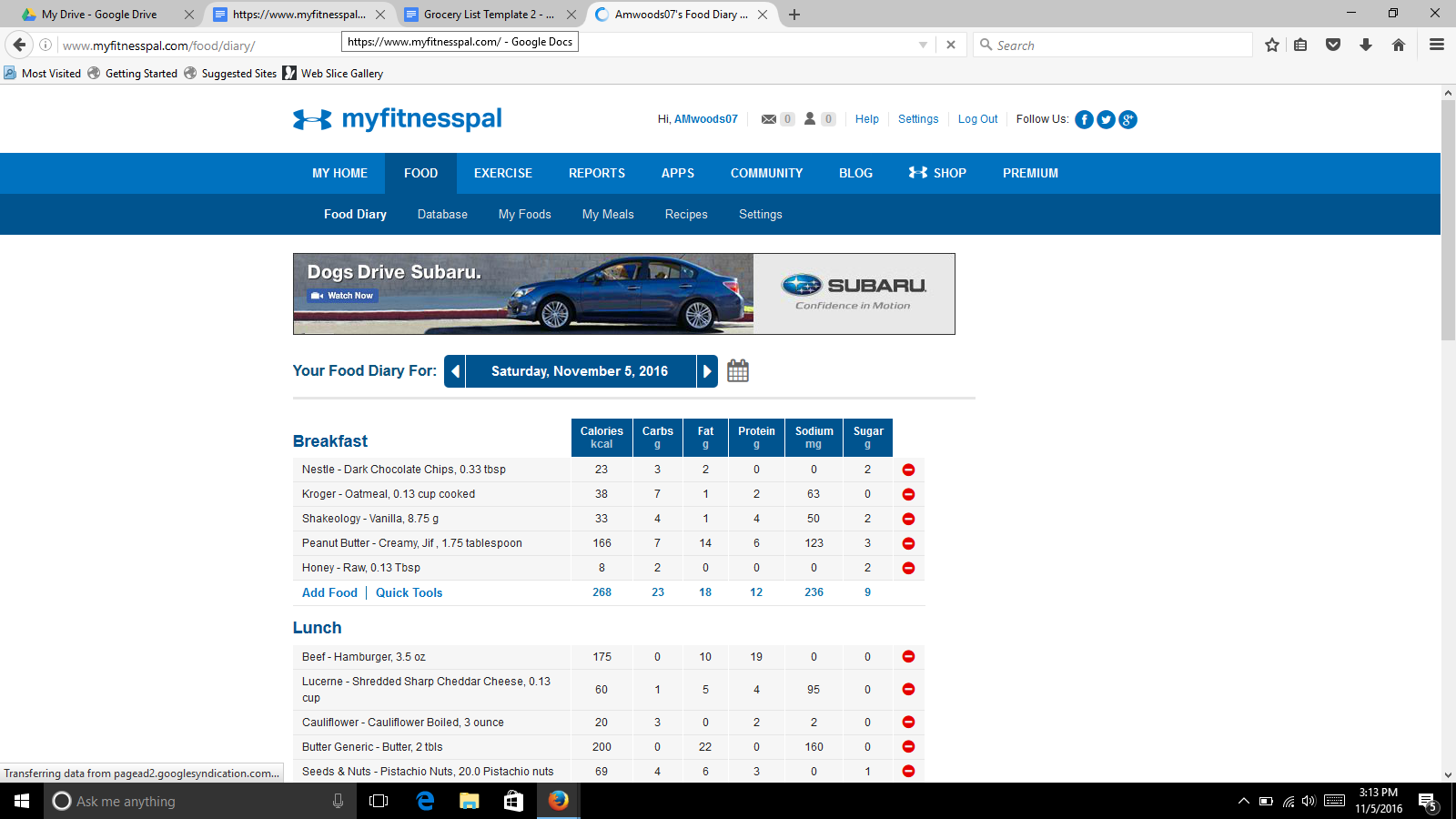Click Cortana Ask me anything box

click(200, 801)
